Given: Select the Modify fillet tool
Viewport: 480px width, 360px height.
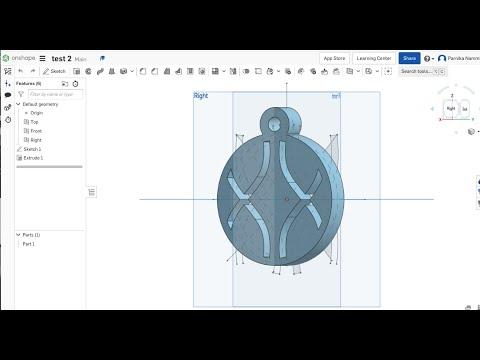Looking at the screenshot, I should click(x=301, y=71).
